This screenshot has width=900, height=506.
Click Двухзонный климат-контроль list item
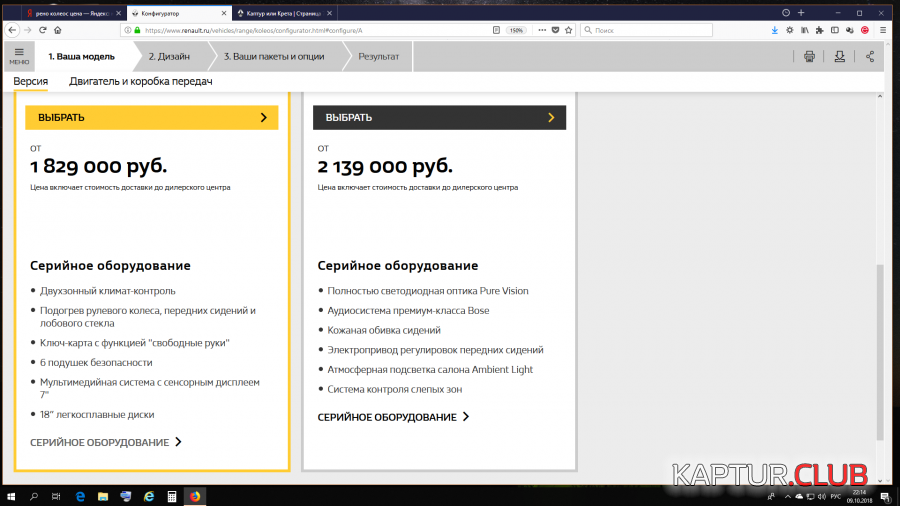click(107, 291)
